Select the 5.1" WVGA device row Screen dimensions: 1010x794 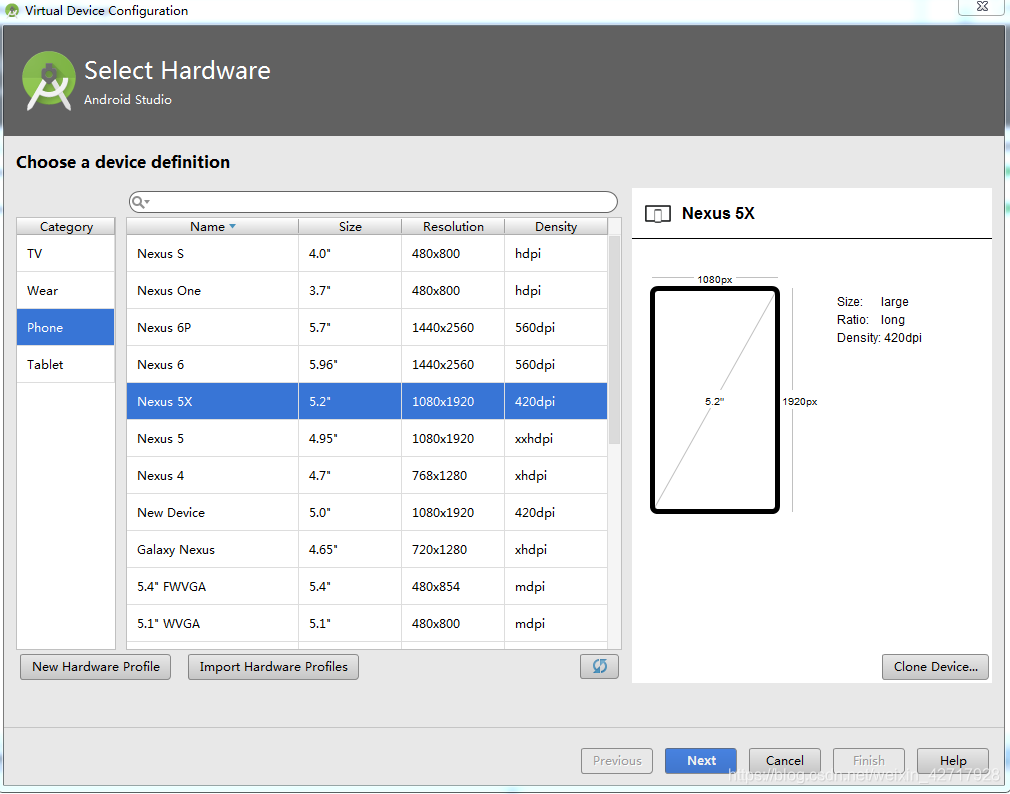(x=367, y=623)
